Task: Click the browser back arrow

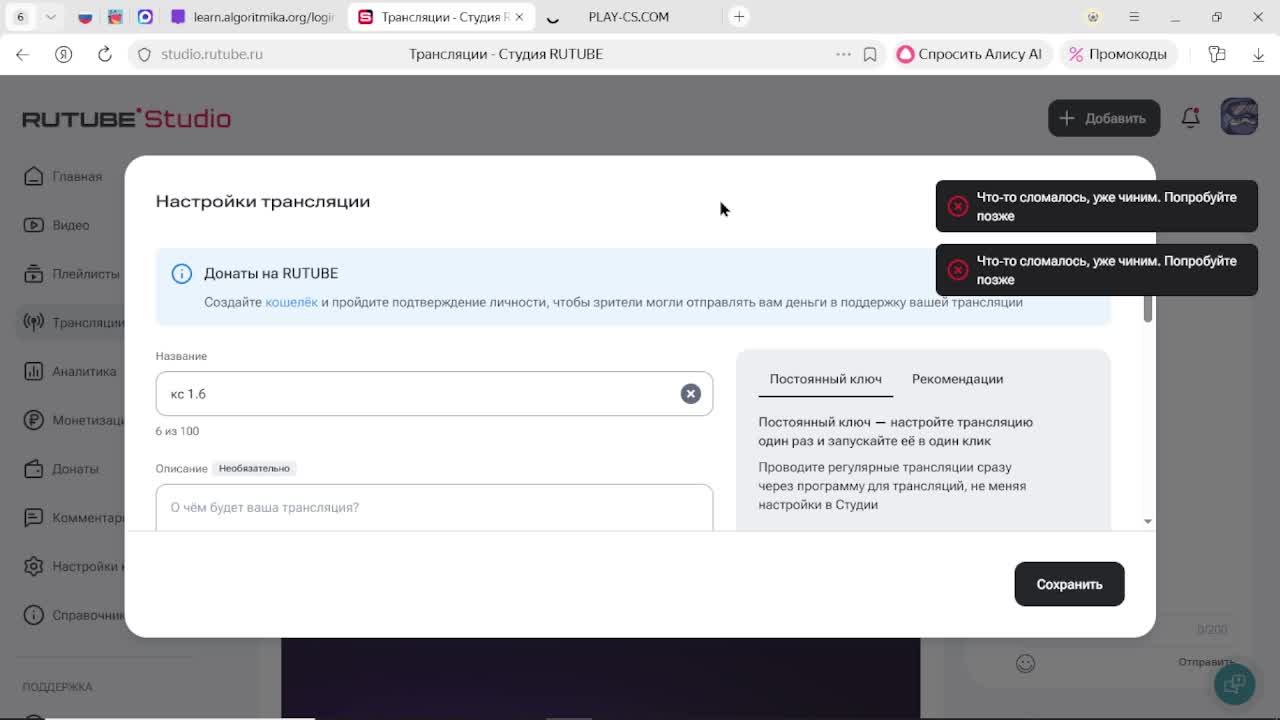Action: 23,54
